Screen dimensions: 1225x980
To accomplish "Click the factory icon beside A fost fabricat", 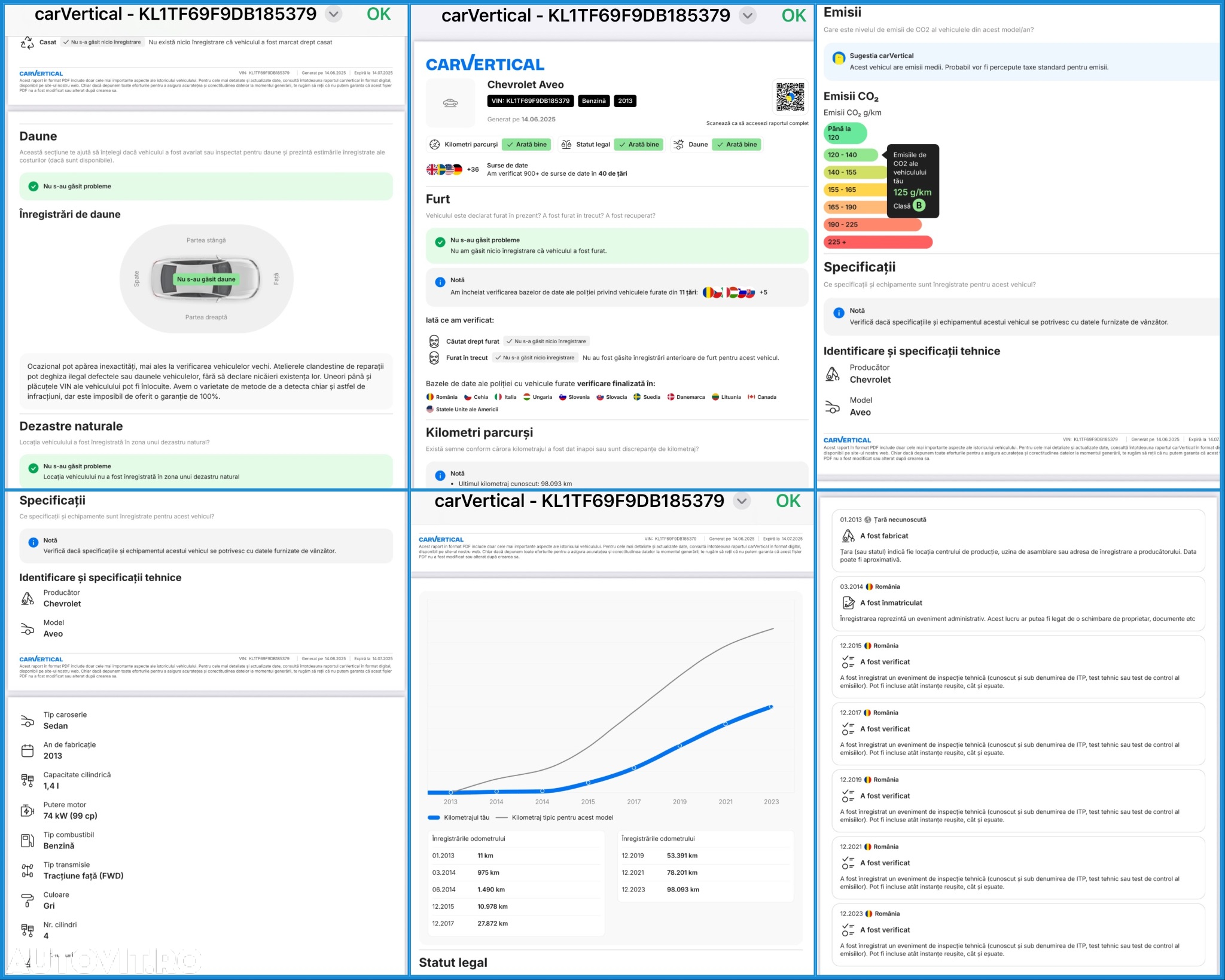I will [x=848, y=536].
